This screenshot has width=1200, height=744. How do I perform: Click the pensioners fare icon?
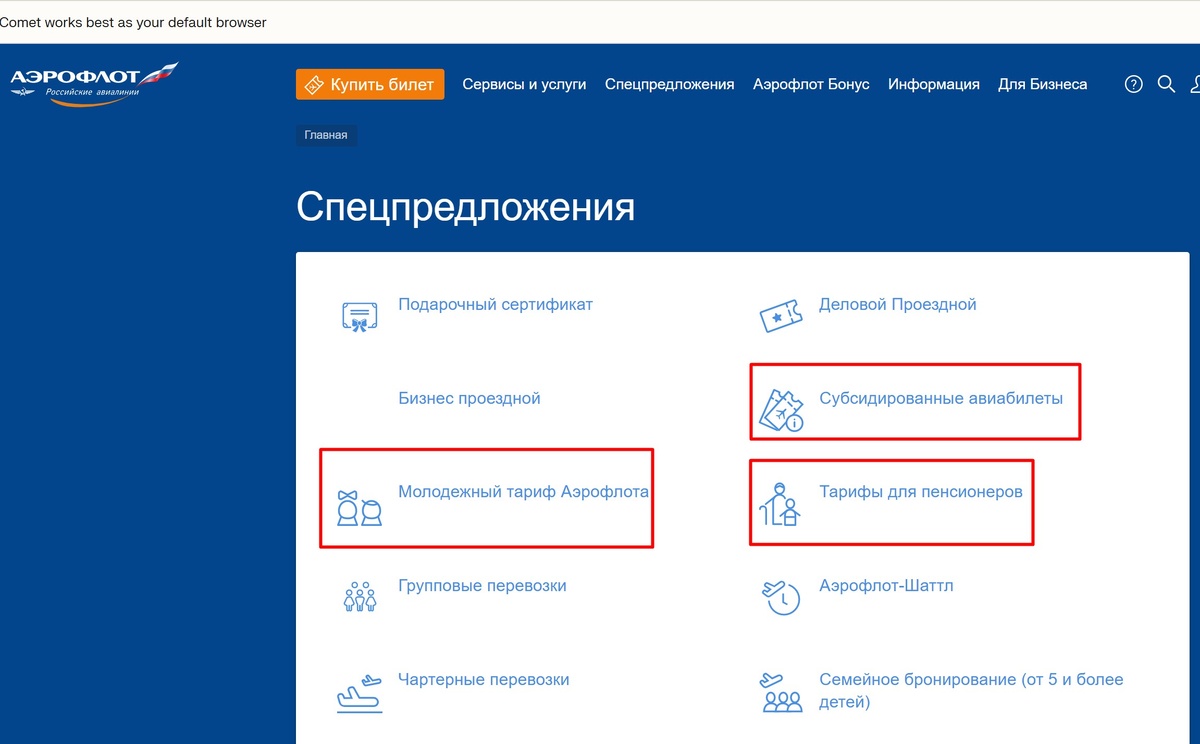(x=779, y=504)
